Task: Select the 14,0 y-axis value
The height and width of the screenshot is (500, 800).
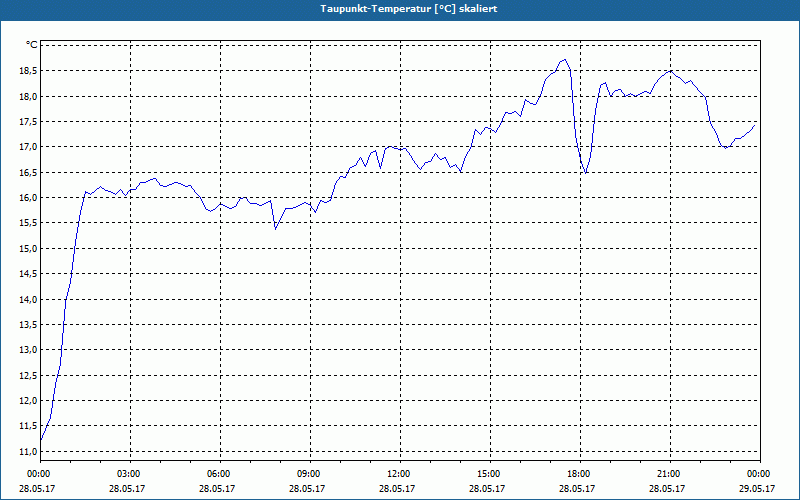Action: coord(29,299)
